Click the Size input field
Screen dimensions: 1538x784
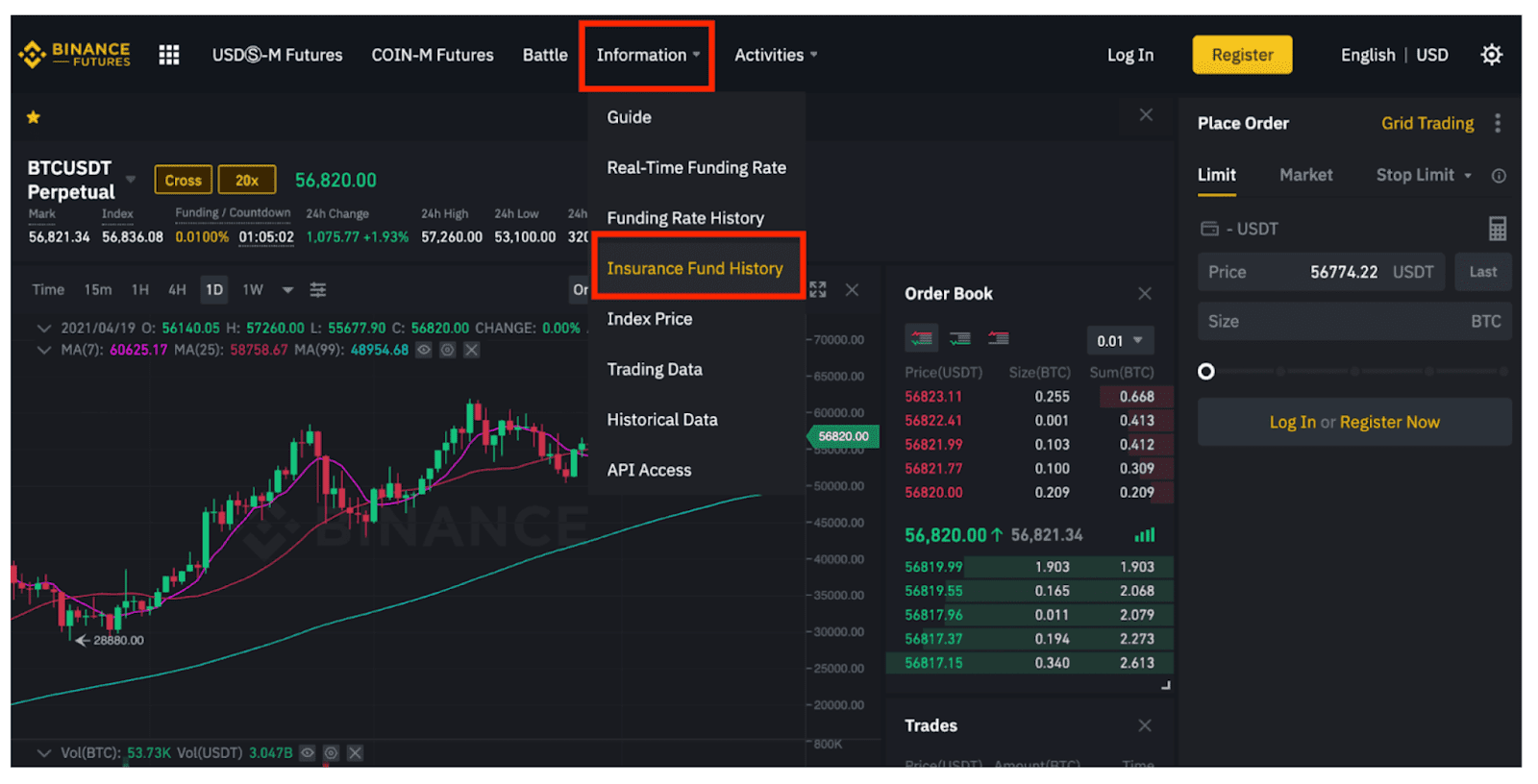click(1354, 322)
